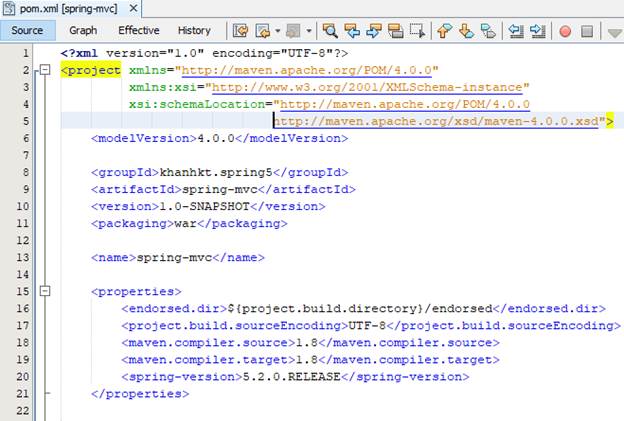
Task: Click line number 22 in gutter
Action: point(23,411)
